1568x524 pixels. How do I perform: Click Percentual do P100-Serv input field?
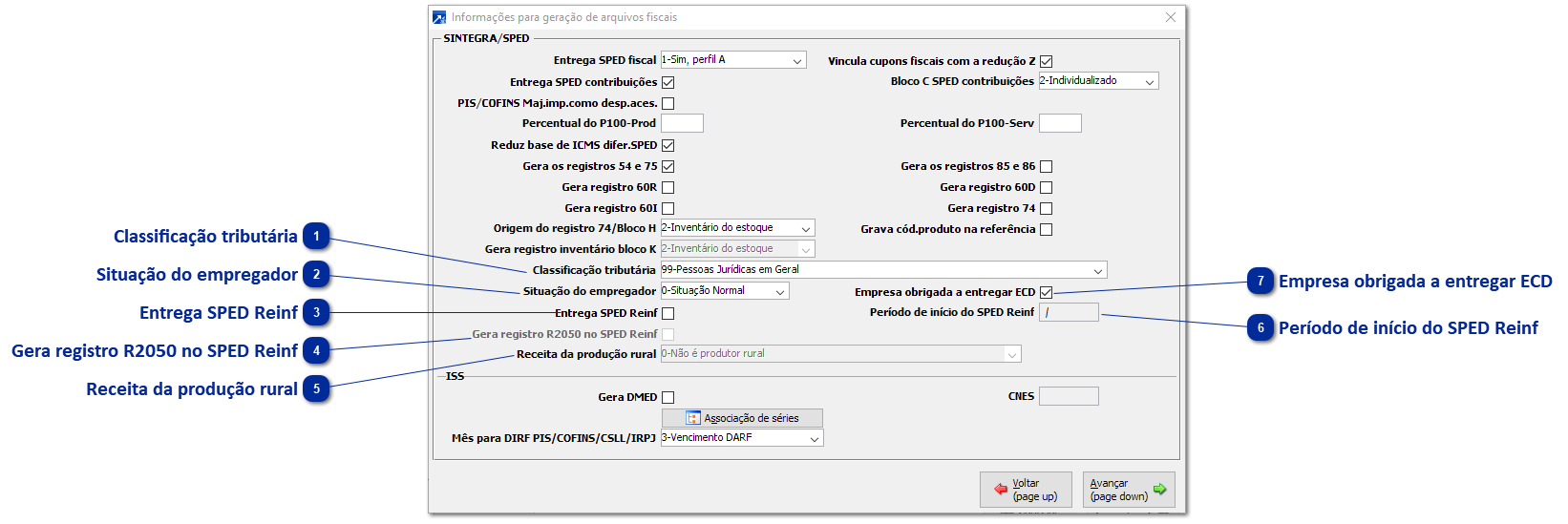[x=1060, y=123]
